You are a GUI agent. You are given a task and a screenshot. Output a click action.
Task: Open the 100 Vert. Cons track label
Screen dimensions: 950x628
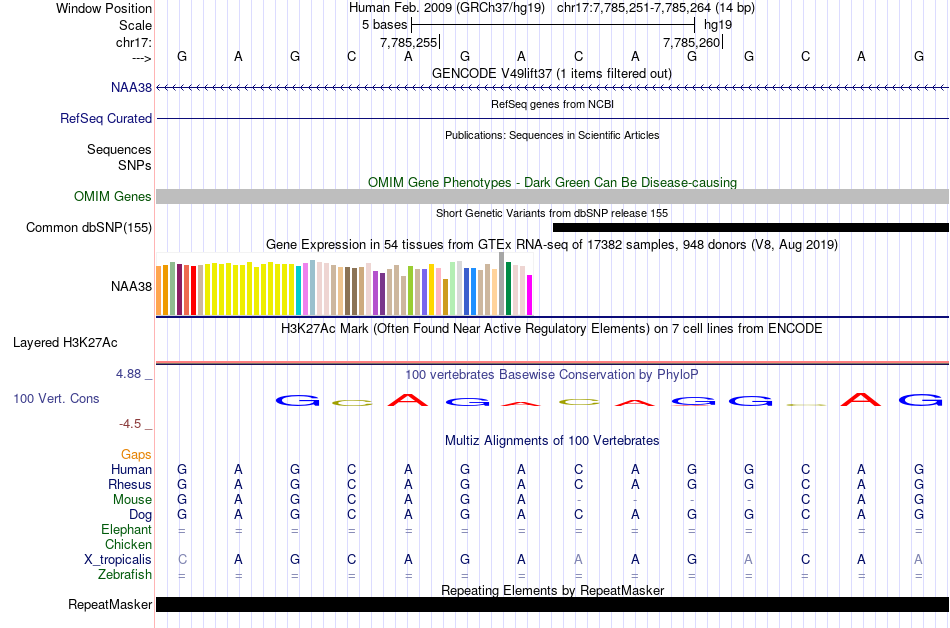56,398
